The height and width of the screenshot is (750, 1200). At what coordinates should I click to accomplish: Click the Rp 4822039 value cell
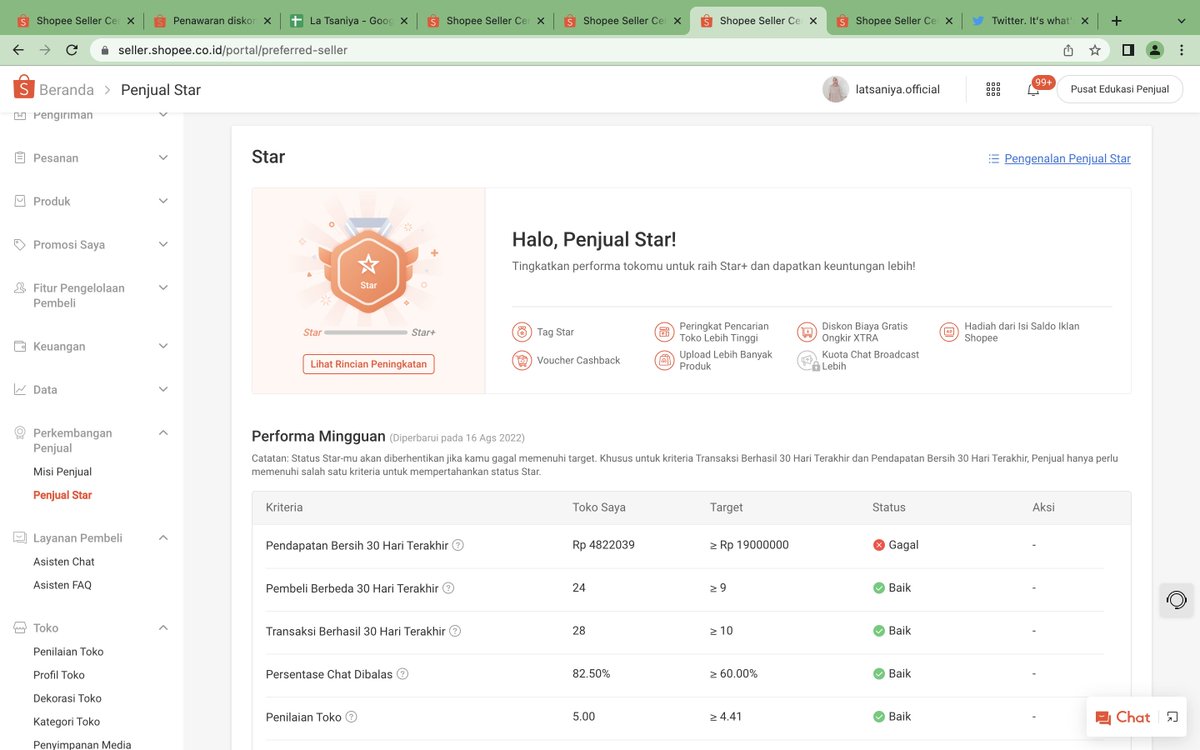(603, 545)
